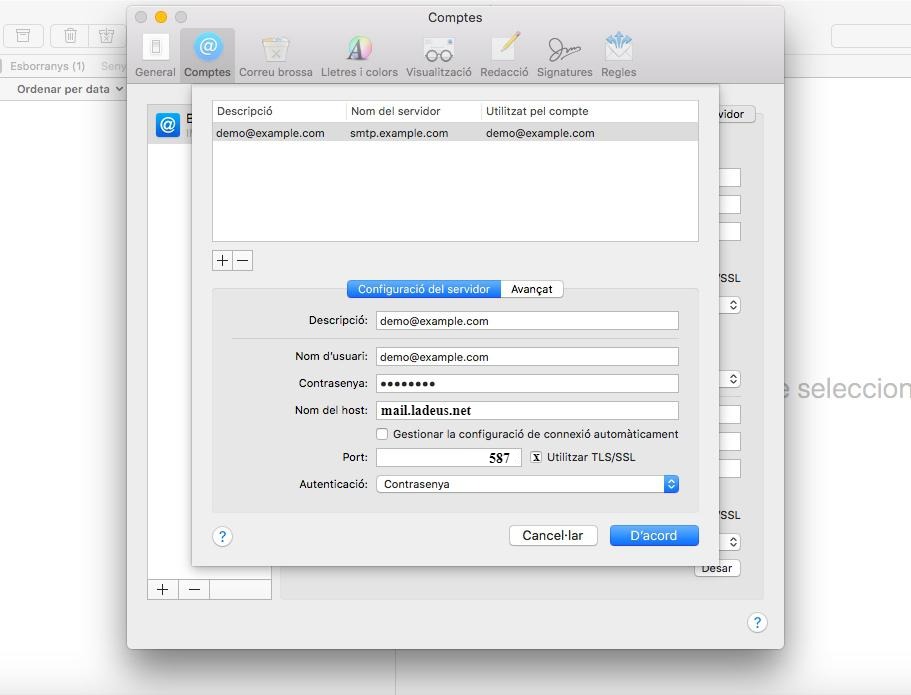Add a new SMTP server with plus
Viewport: 911px width, 695px height.
(222, 260)
